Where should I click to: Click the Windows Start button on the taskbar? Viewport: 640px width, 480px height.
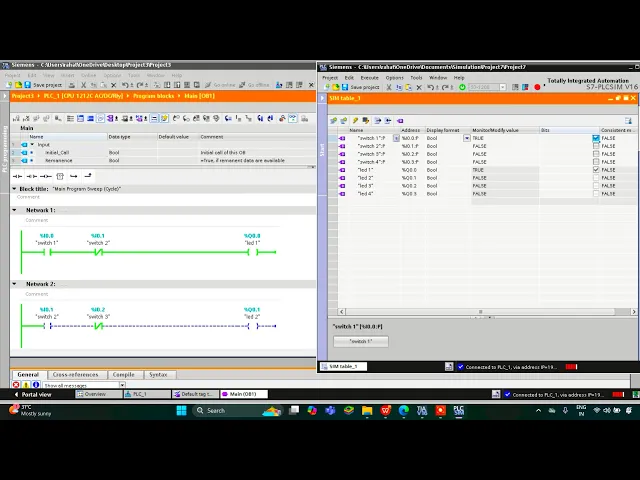pos(182,411)
